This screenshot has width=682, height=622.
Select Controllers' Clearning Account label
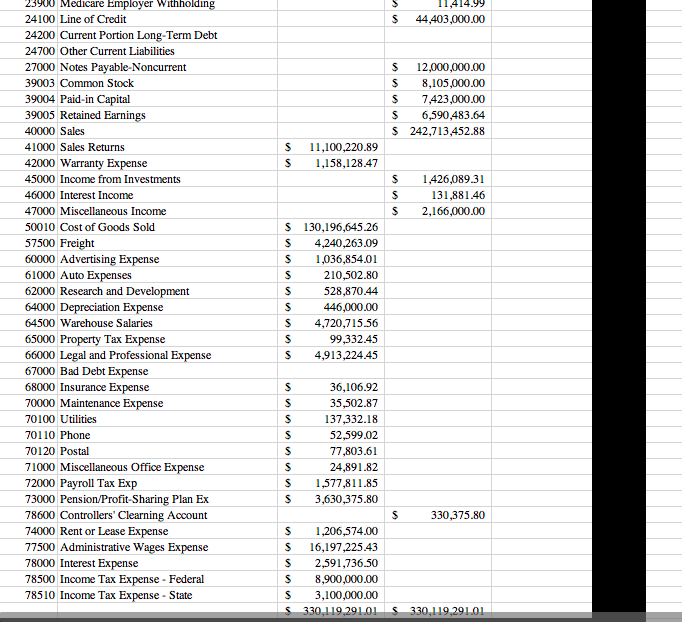coord(134,515)
